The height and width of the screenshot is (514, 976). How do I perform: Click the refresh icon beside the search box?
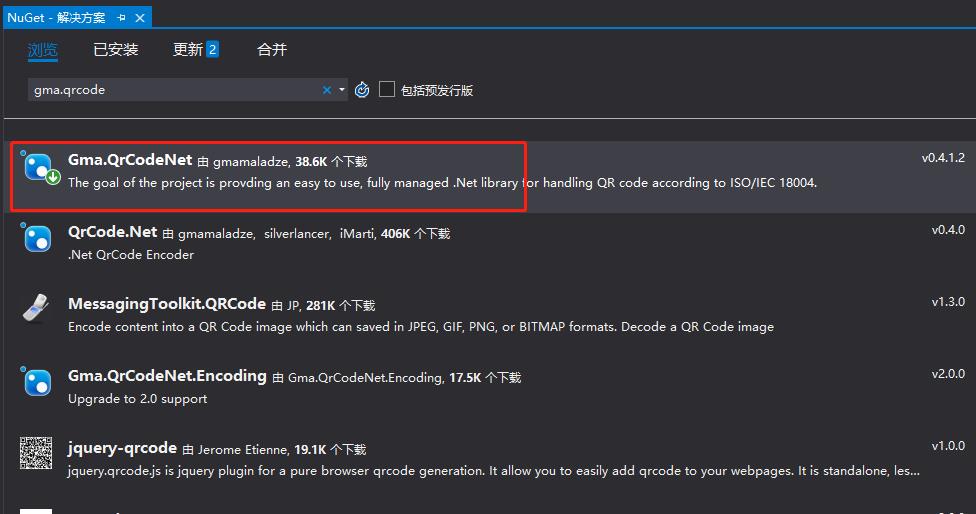(x=362, y=90)
